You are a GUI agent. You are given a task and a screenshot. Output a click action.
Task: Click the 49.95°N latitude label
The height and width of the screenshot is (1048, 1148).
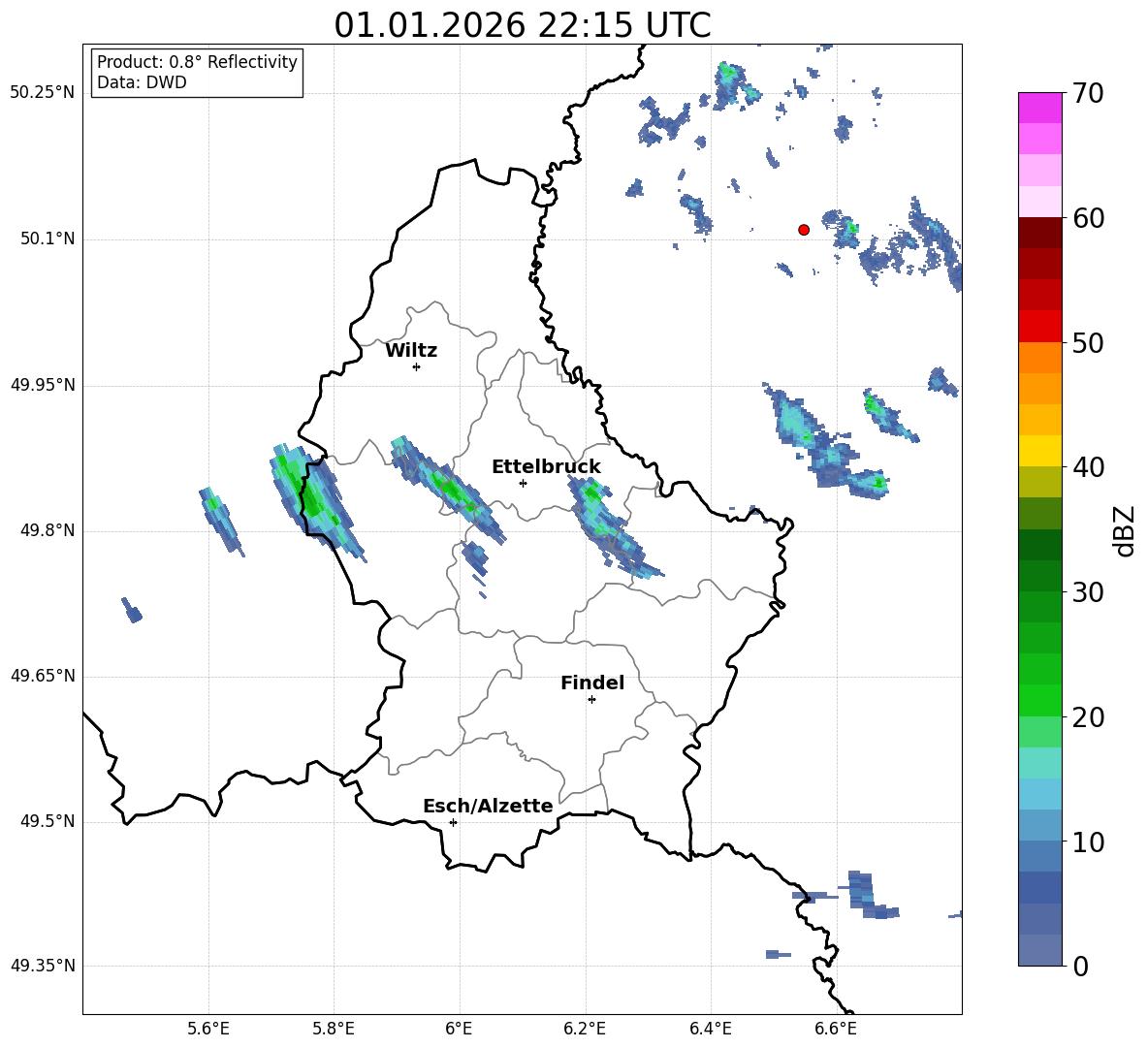(42, 385)
